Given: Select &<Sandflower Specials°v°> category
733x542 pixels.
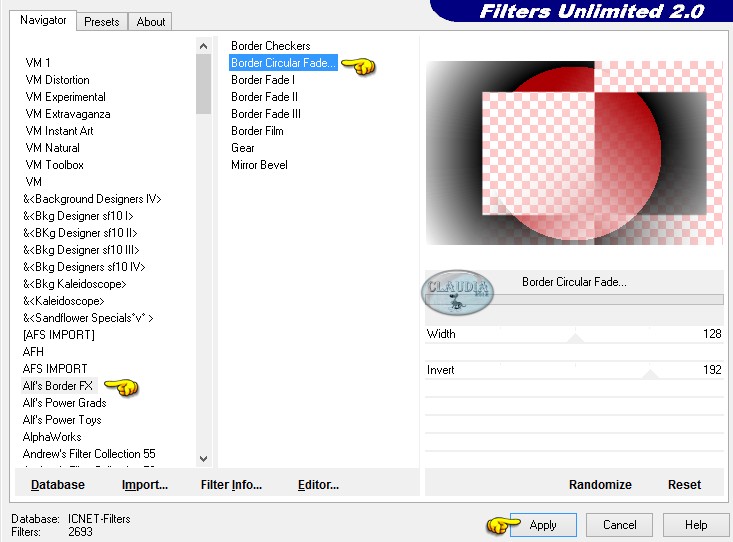Looking at the screenshot, I should [88, 318].
